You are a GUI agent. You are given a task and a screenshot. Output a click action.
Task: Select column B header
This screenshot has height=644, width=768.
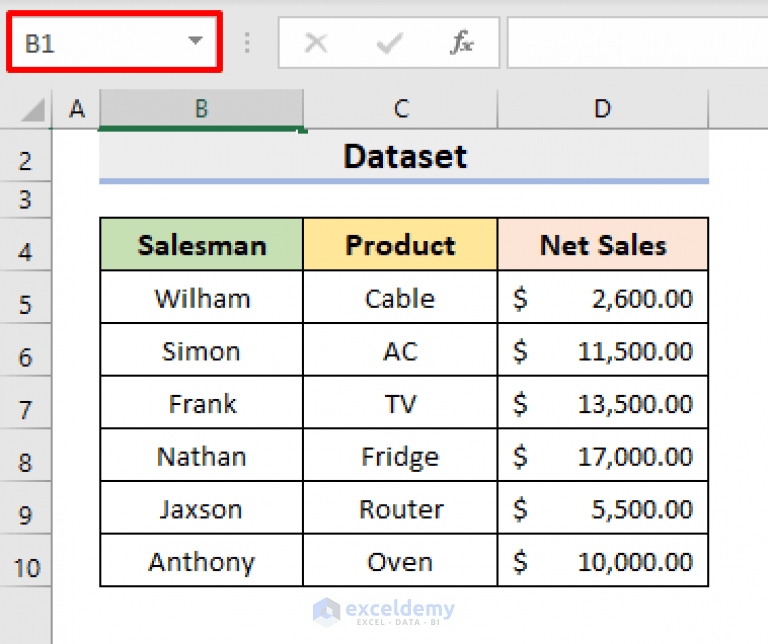(x=201, y=109)
